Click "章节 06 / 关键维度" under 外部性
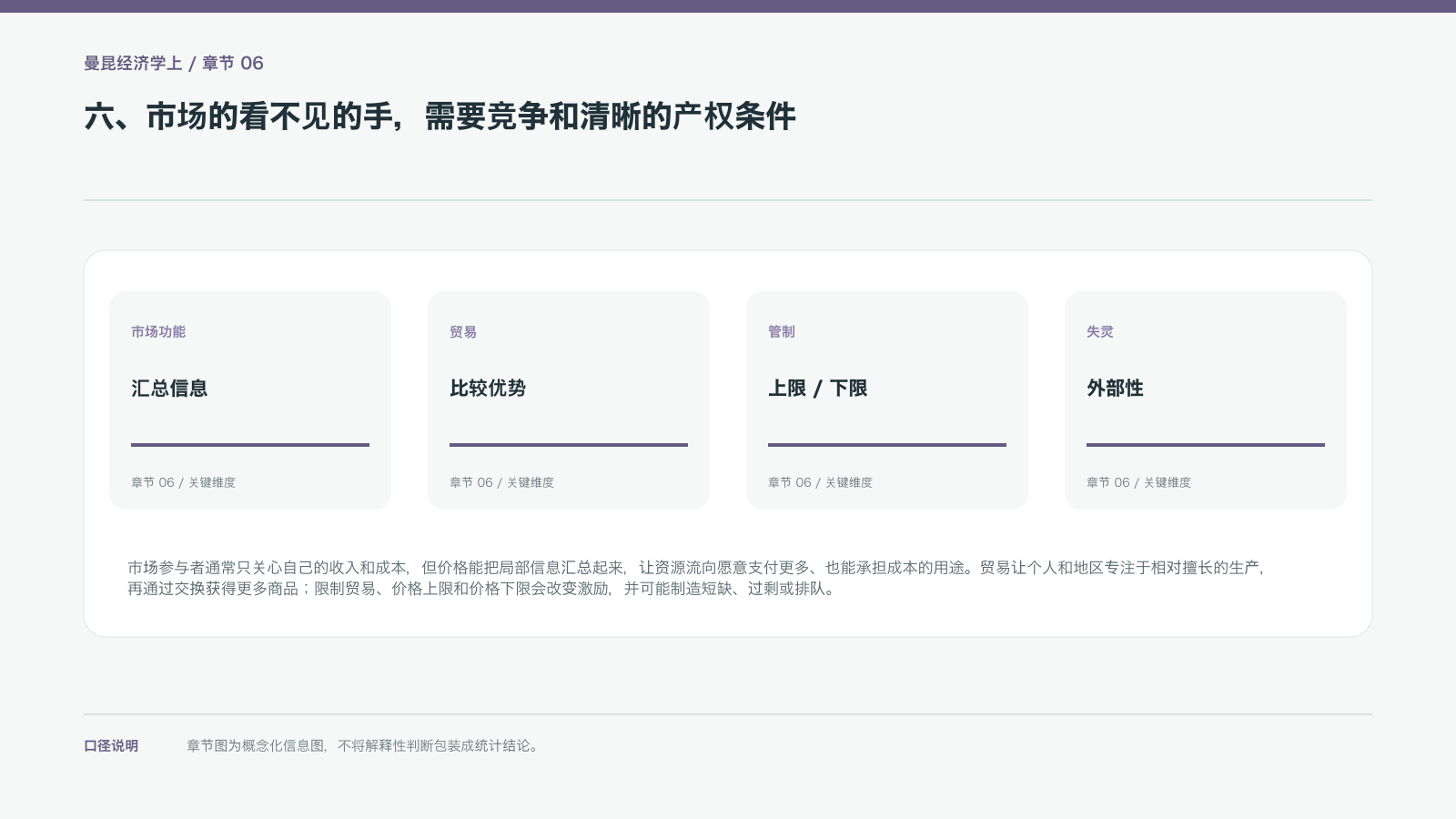1456x819 pixels. [x=1138, y=482]
